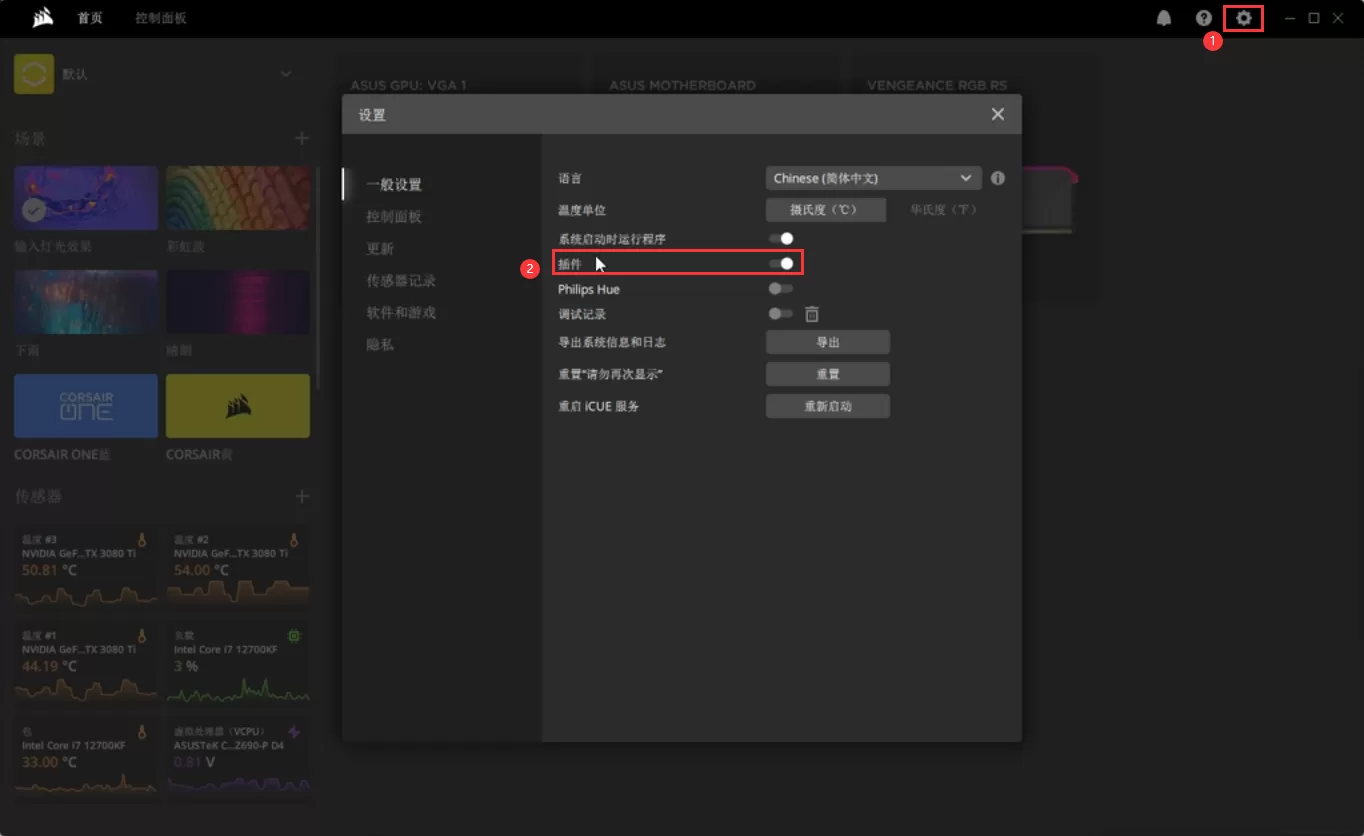Open the 传感器记录 settings section
Viewport: 1364px width, 836px height.
pos(400,281)
